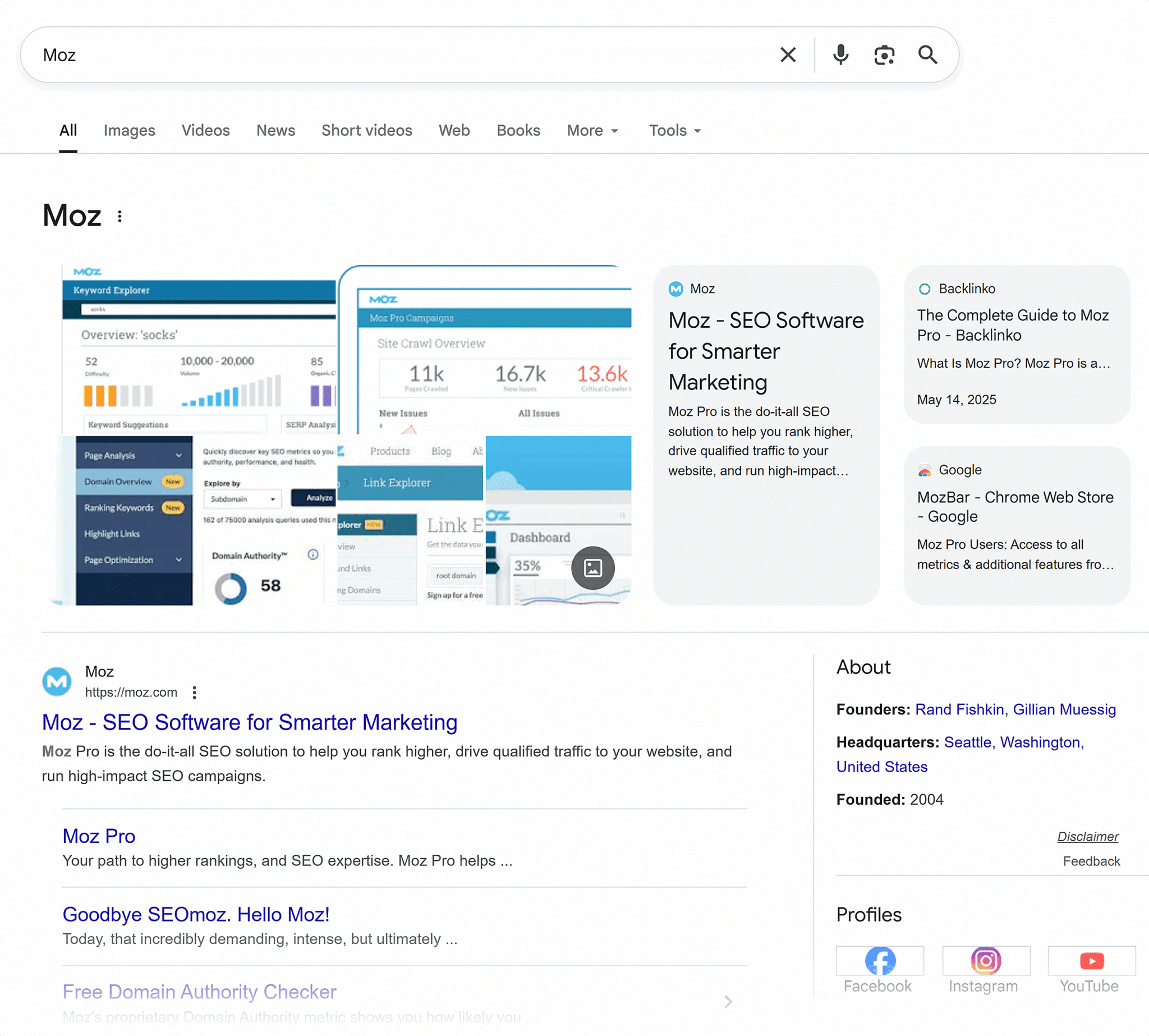Screen dimensions: 1149x1036
Task: Click the https://moz.com URL text
Action: [131, 692]
